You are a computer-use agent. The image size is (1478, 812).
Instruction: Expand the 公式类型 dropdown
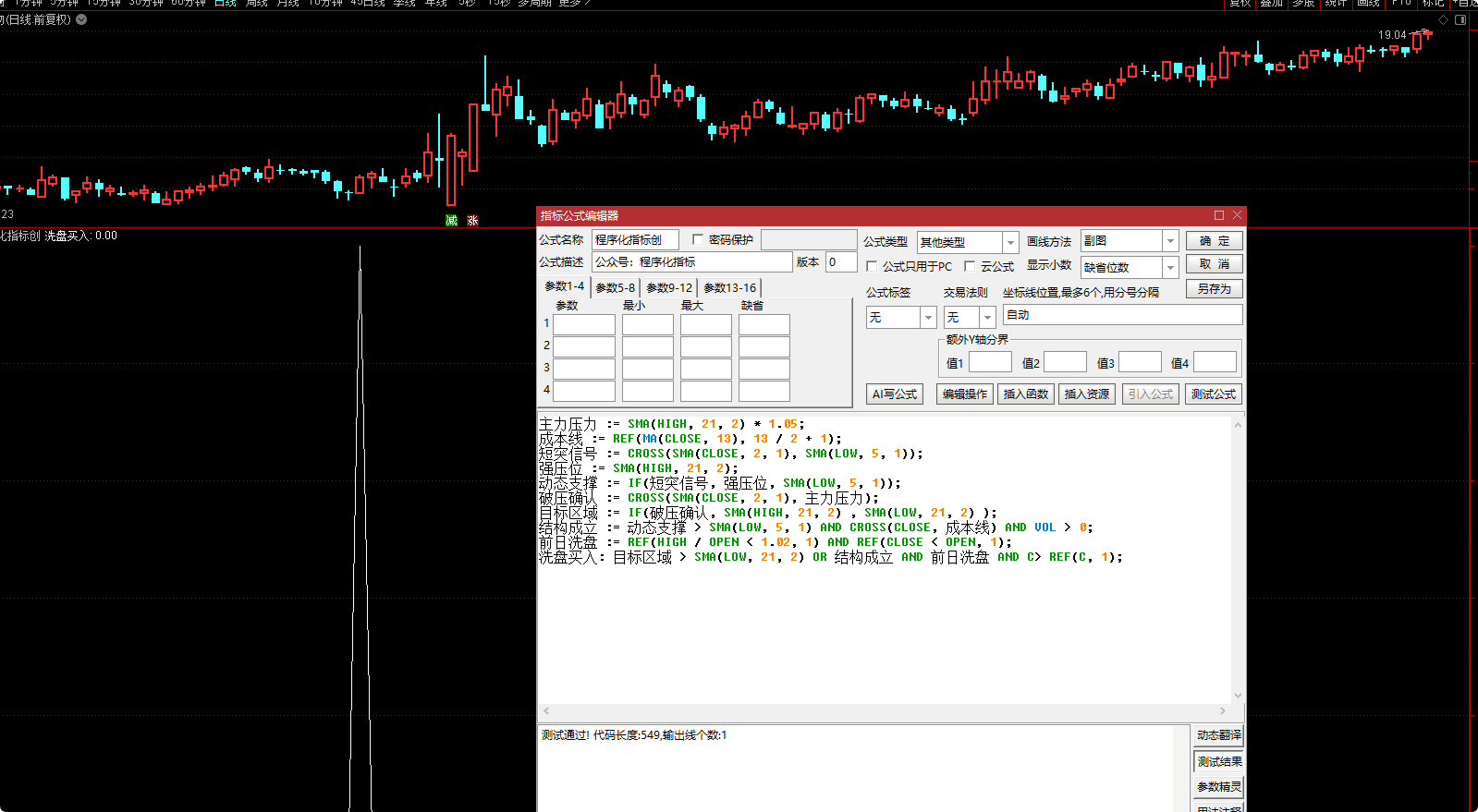pyautogui.click(x=1010, y=242)
